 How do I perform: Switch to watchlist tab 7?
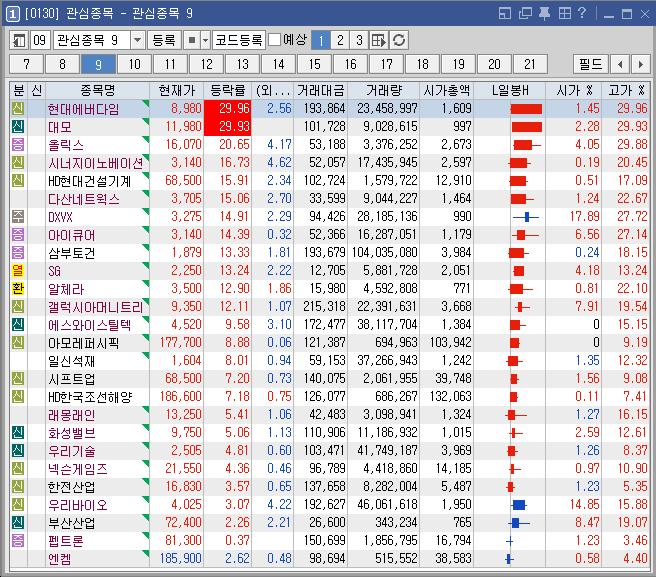(x=26, y=64)
